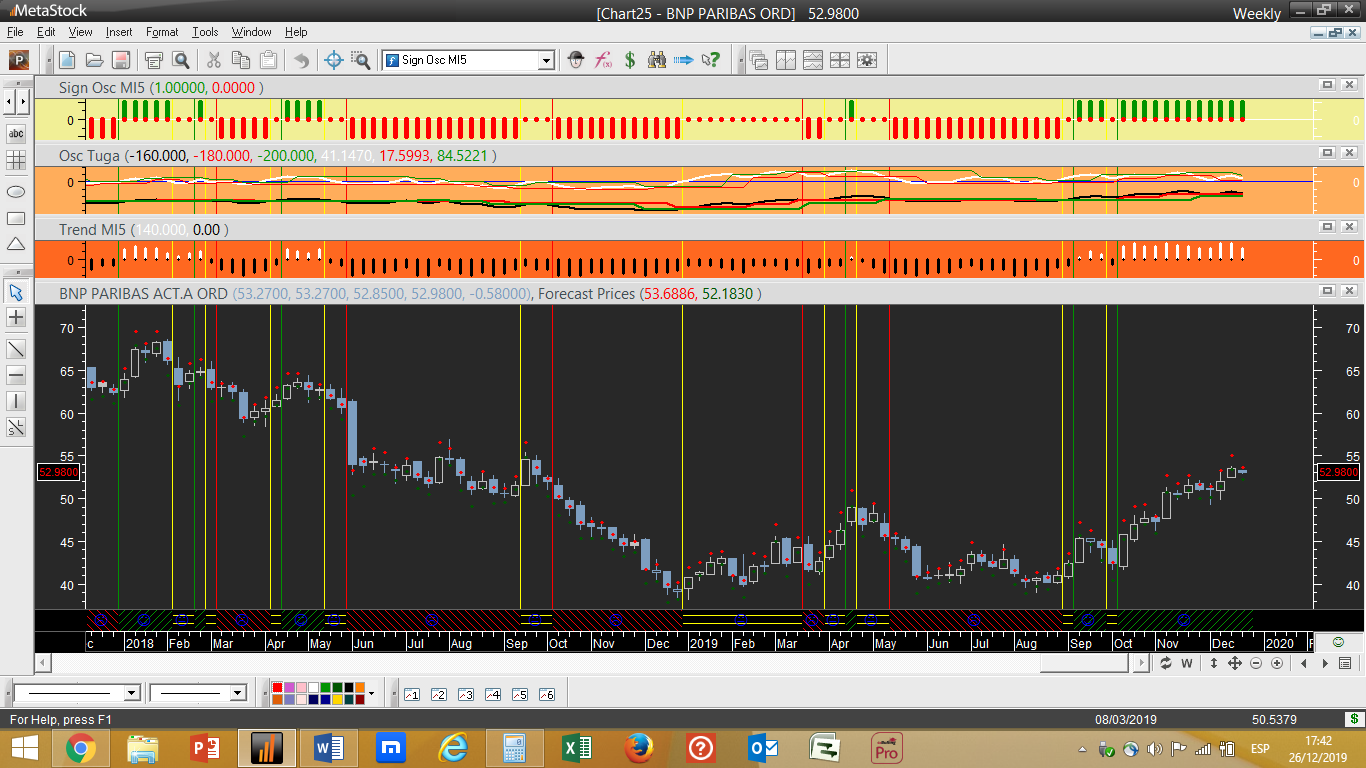Toggle the Sign Osc MI5 pane maximize box
This screenshot has width=1366, height=768.
1327,86
